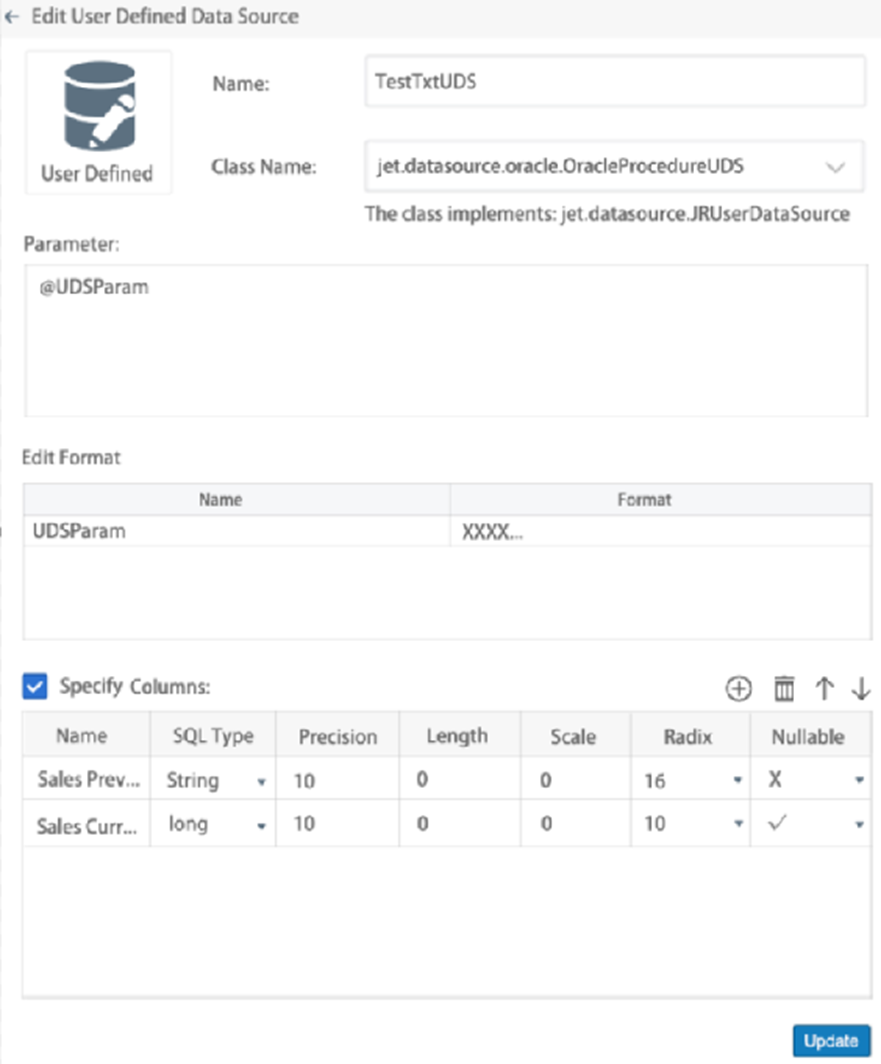Move a column down with the down arrow icon
The image size is (881, 1064).
pyautogui.click(x=858, y=689)
